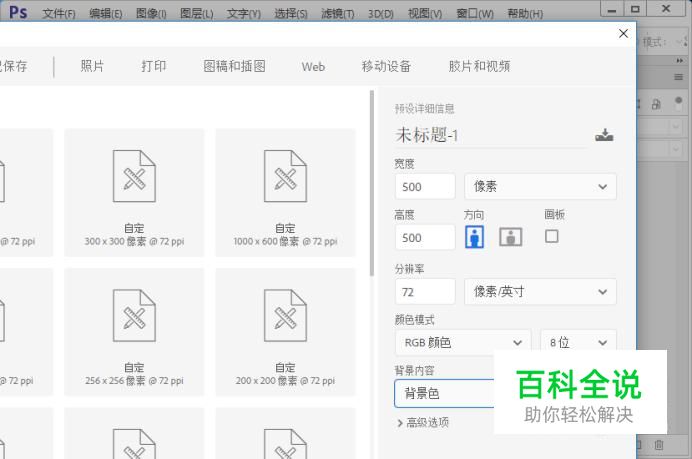Switch to the 胶片和视频 tab

click(479, 66)
